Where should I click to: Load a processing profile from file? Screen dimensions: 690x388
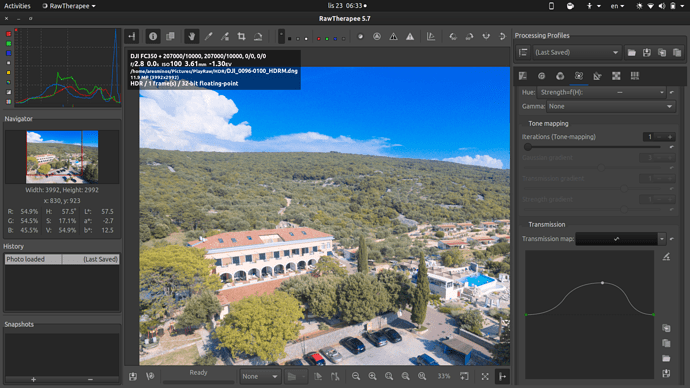(x=631, y=52)
